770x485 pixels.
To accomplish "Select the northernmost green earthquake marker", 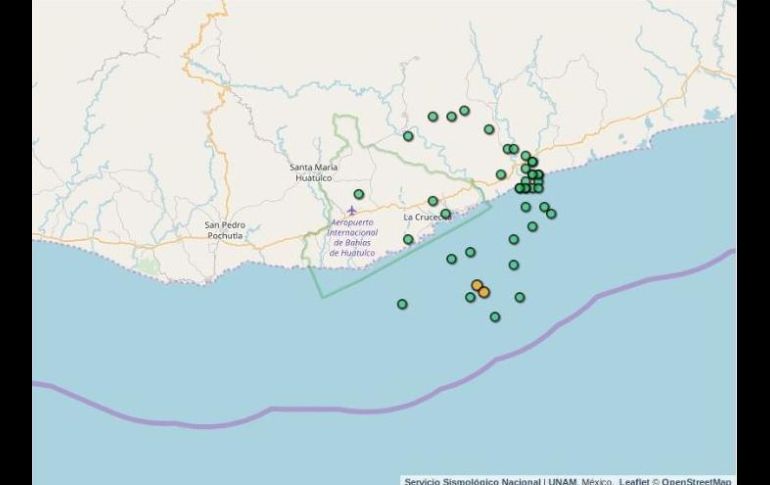I will click(x=464, y=111).
